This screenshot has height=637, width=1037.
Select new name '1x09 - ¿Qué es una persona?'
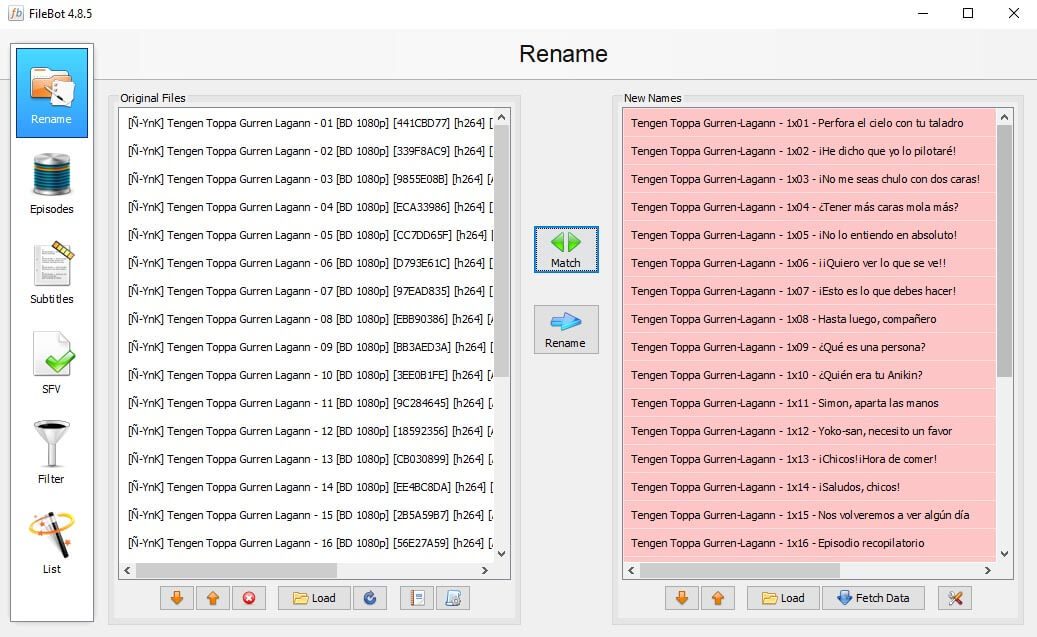809,347
